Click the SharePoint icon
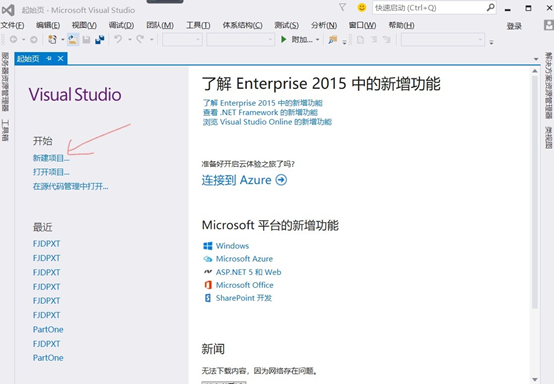The image size is (554, 384). tap(208, 298)
